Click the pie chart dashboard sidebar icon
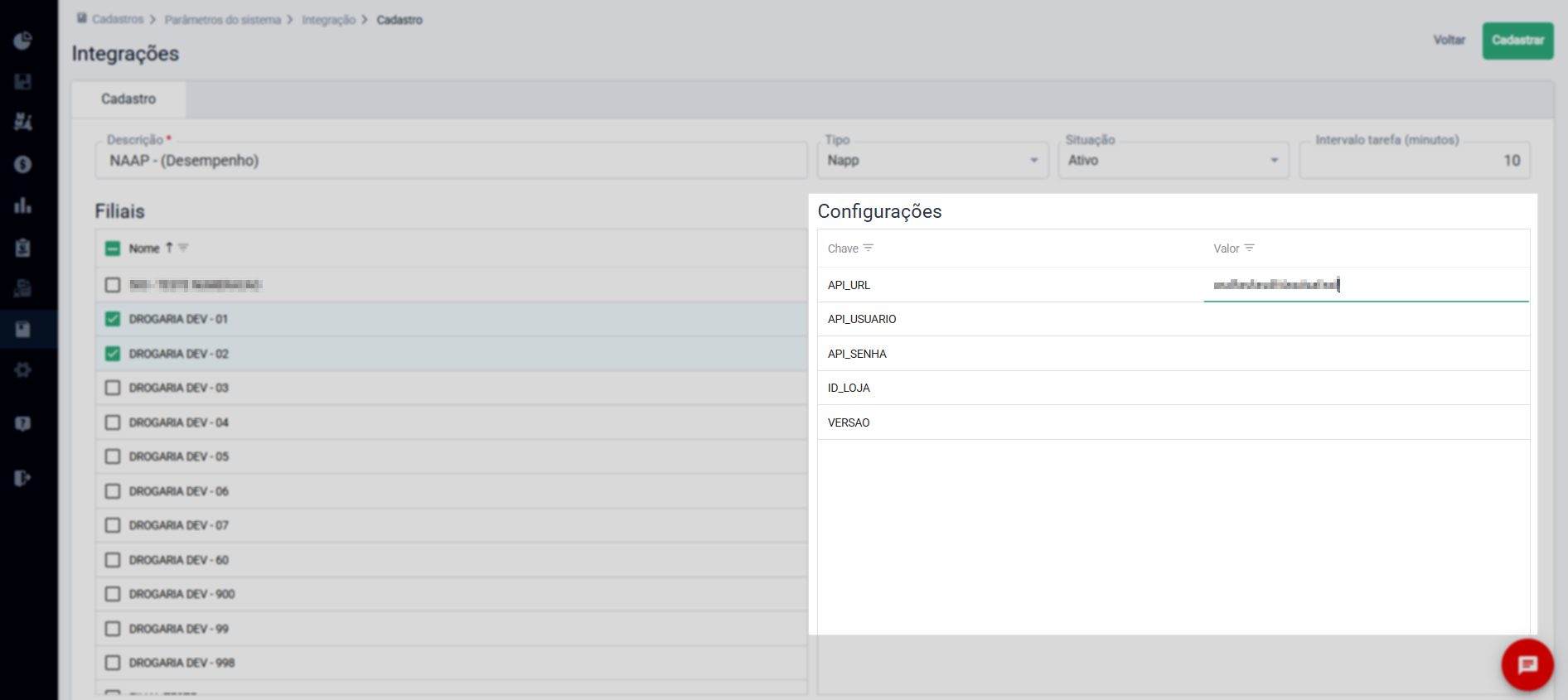The image size is (1568, 700). (x=23, y=41)
